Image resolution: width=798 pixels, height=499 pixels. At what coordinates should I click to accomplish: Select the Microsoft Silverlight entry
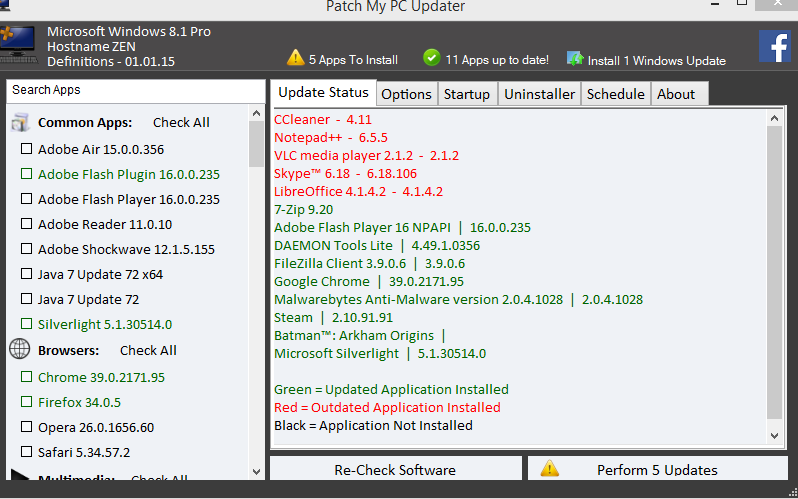[380, 354]
